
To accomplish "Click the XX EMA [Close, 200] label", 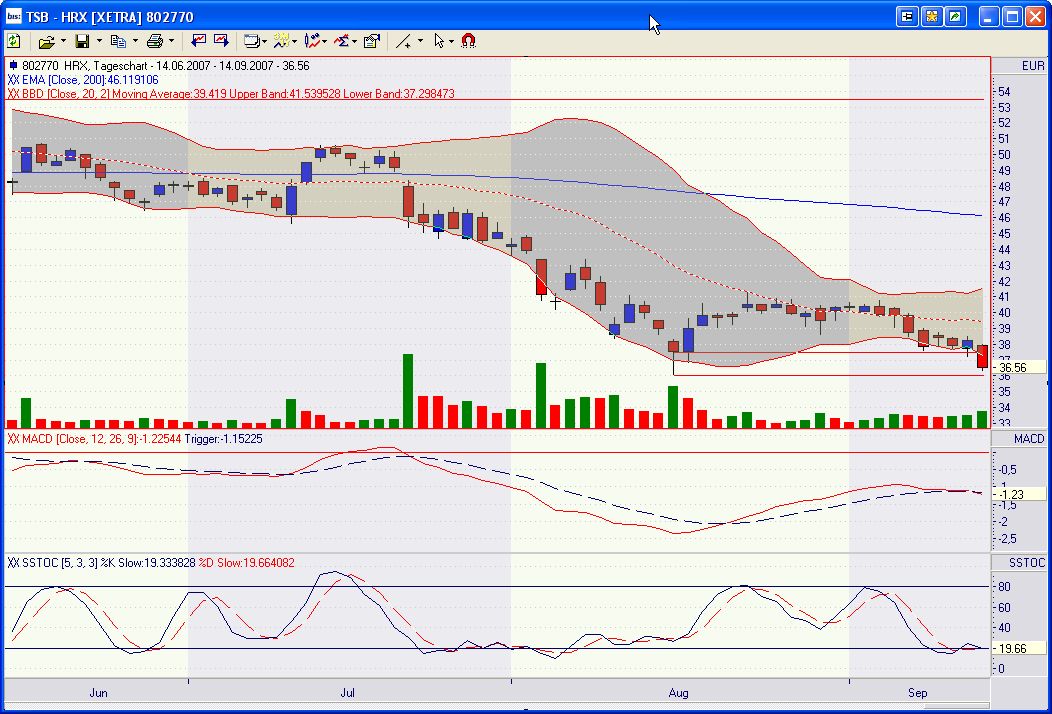I will click(66, 80).
